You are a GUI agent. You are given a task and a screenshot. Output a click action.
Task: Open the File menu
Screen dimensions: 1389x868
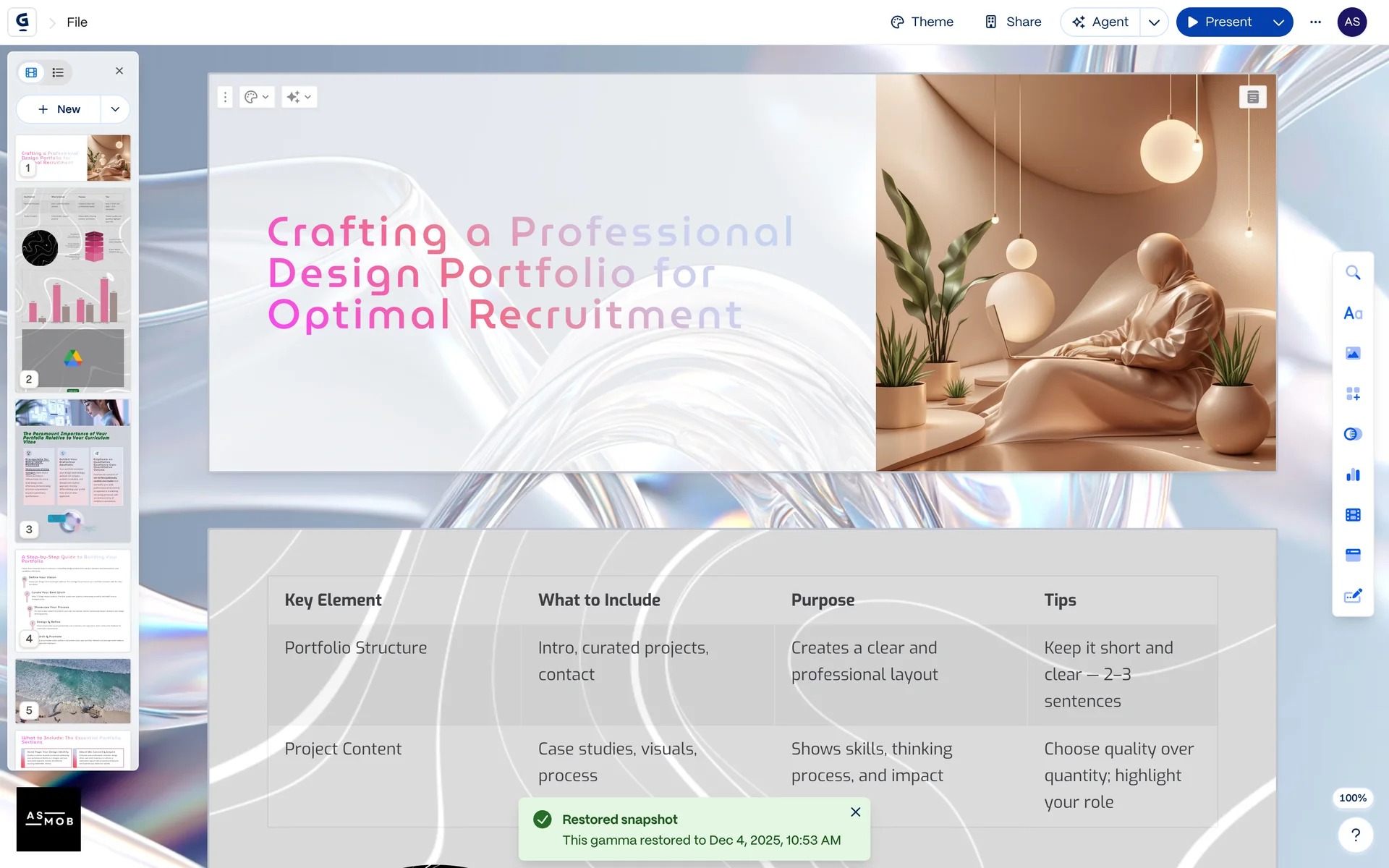click(x=77, y=22)
